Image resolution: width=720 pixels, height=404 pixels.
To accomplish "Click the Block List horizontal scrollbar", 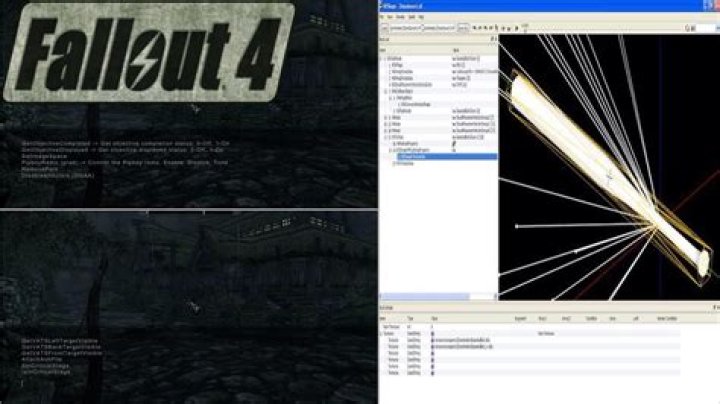I will coord(437,297).
